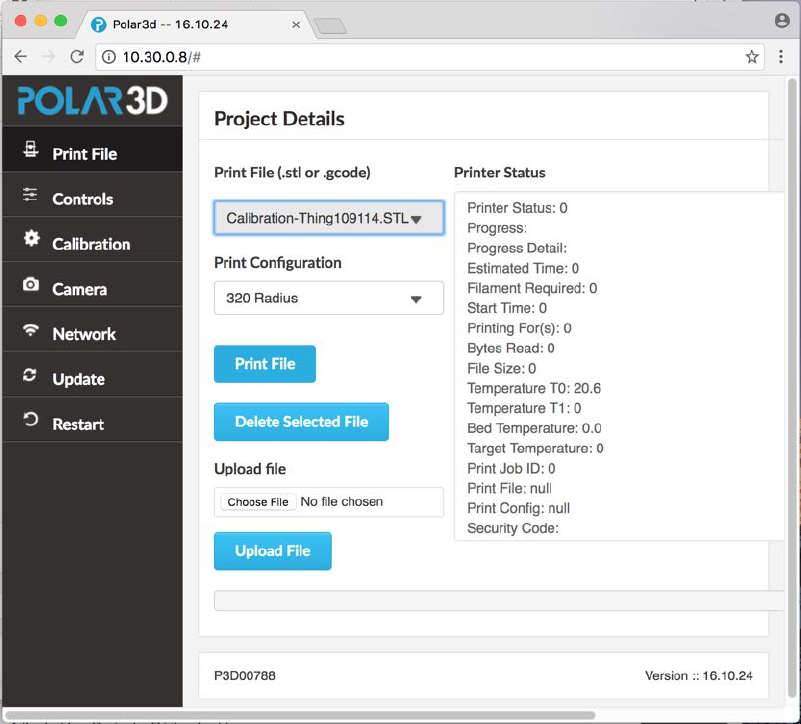This screenshot has height=724, width=801.
Task: Click the 'Temperature T0: 20.6' status line
Action: pos(534,388)
